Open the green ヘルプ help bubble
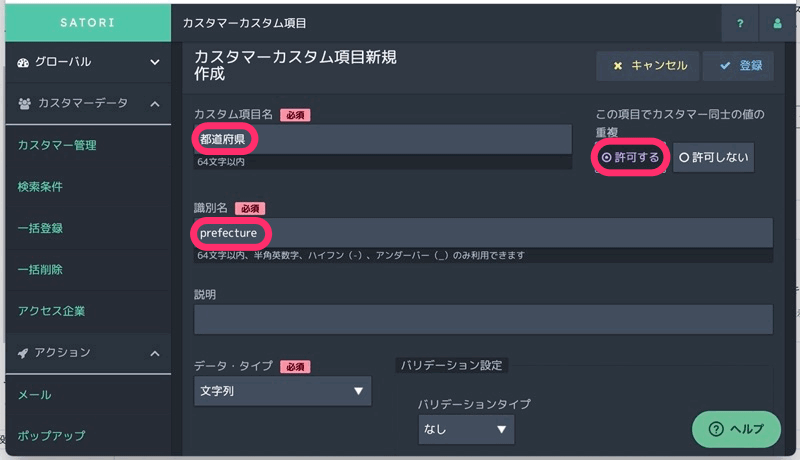 pos(736,429)
